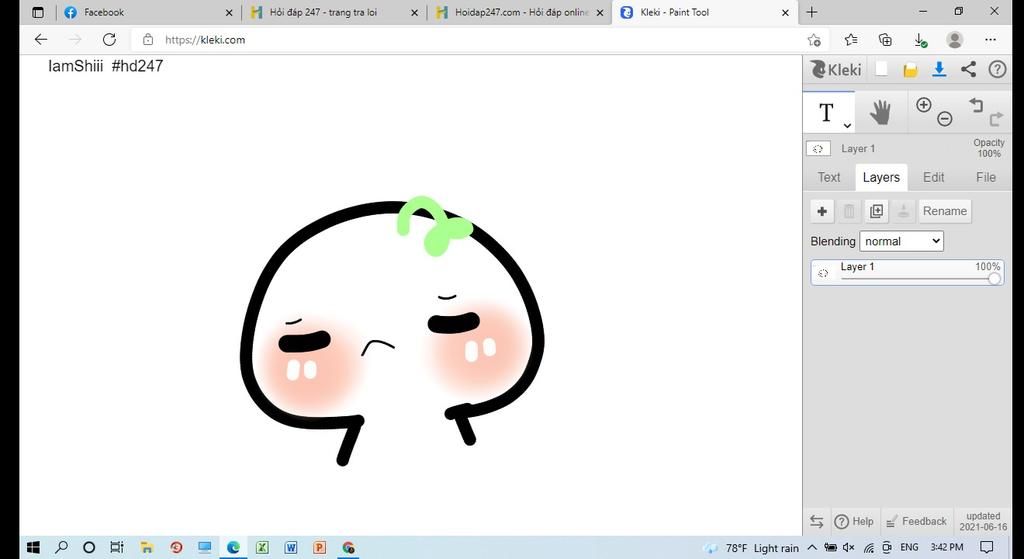Select the Text tool

pyautogui.click(x=828, y=112)
